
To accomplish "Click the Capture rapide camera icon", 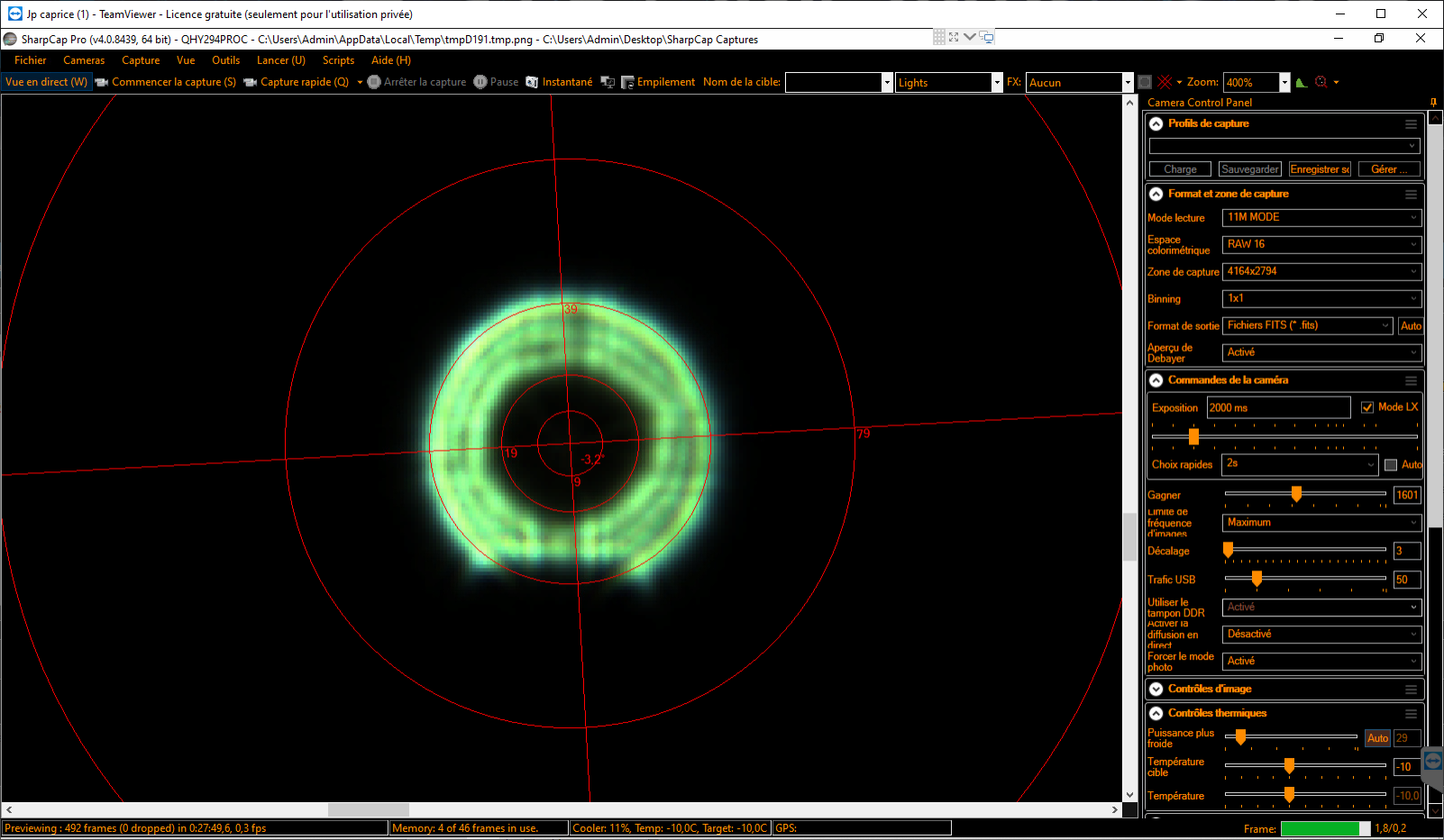I will [251, 82].
